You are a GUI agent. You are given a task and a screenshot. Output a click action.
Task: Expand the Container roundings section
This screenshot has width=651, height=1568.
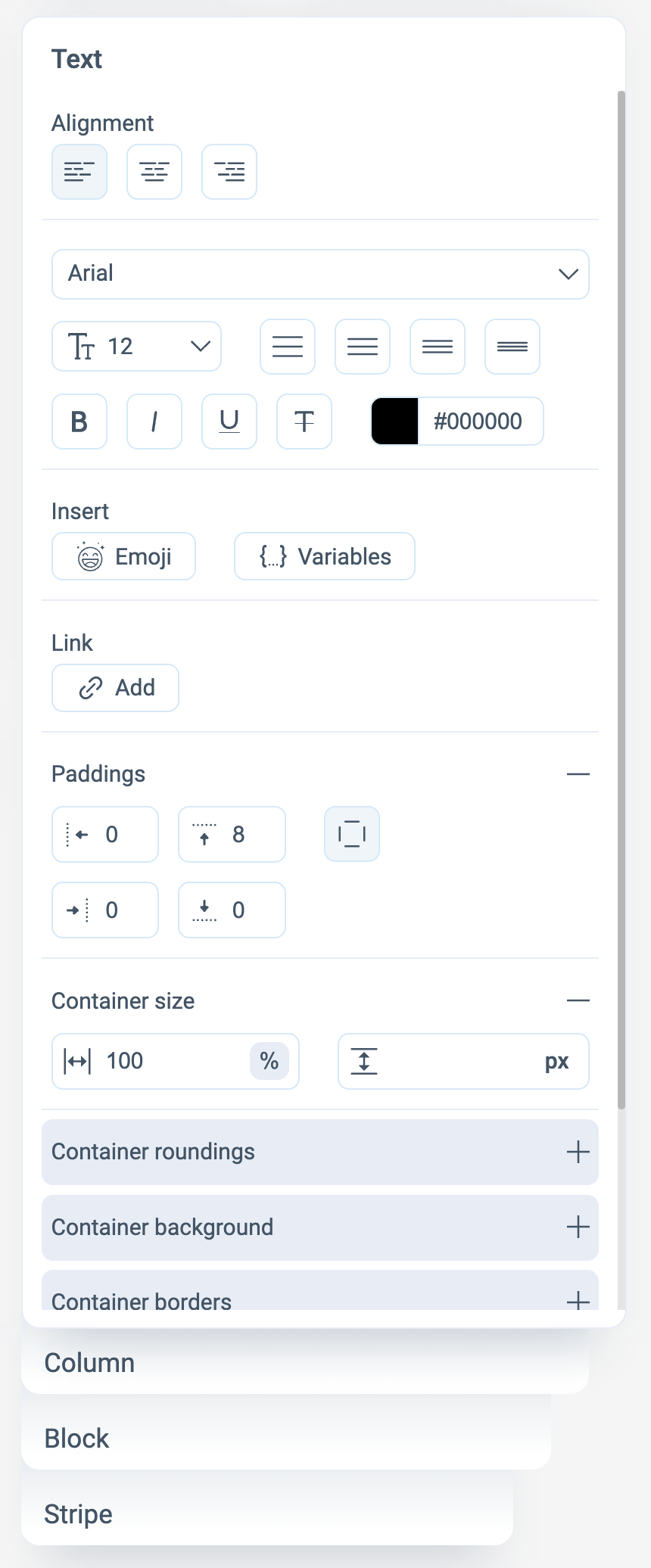320,1152
